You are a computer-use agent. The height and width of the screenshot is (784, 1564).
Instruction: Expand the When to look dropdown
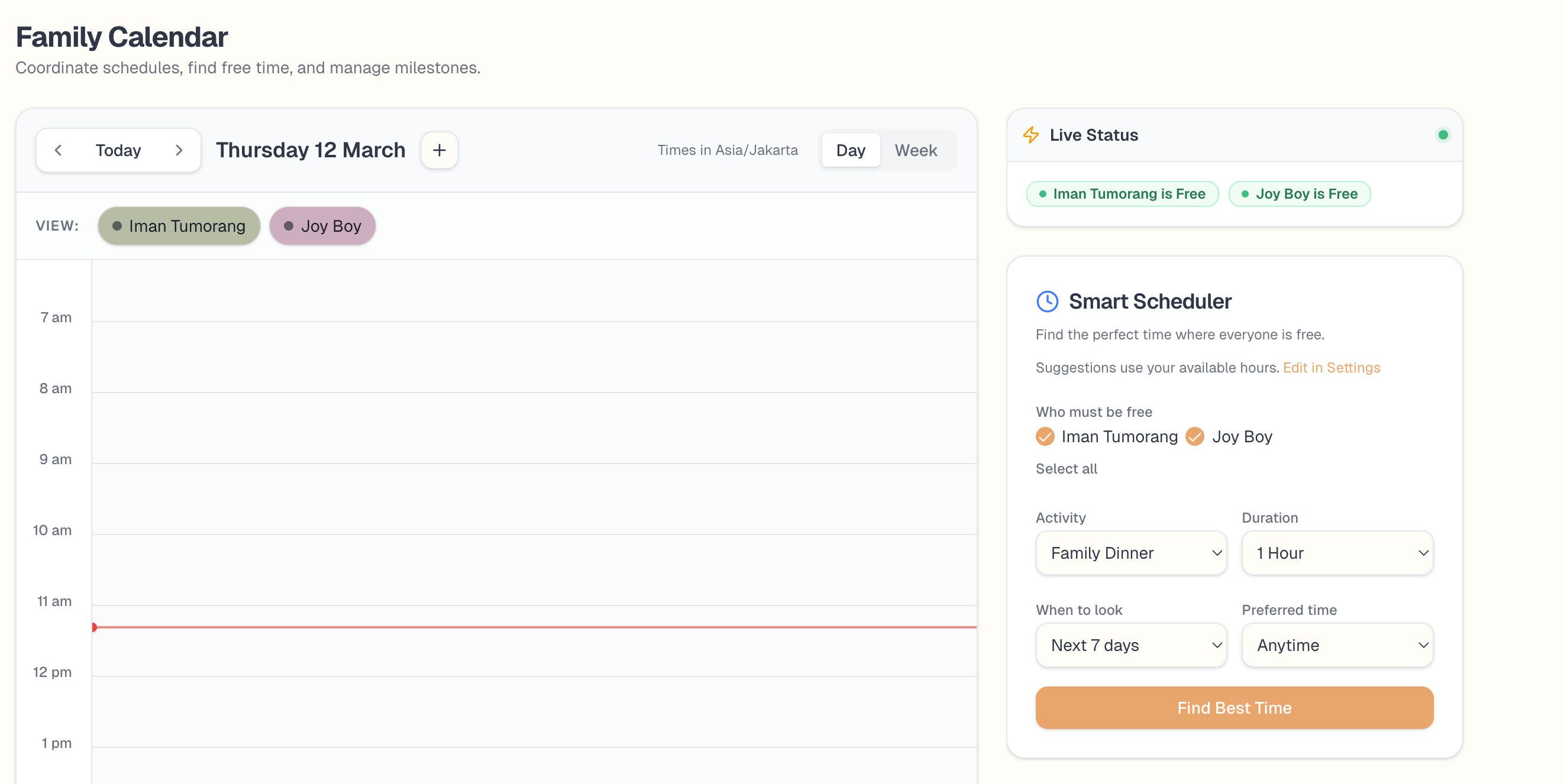pos(1130,645)
